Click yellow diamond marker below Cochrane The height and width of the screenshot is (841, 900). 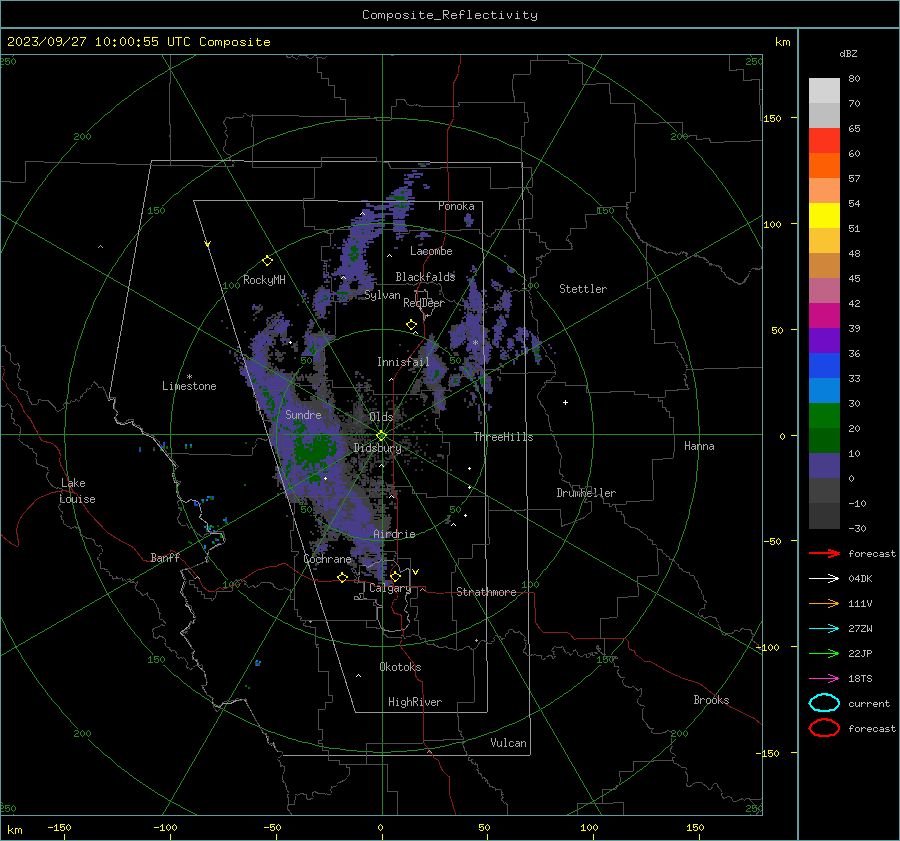click(342, 577)
